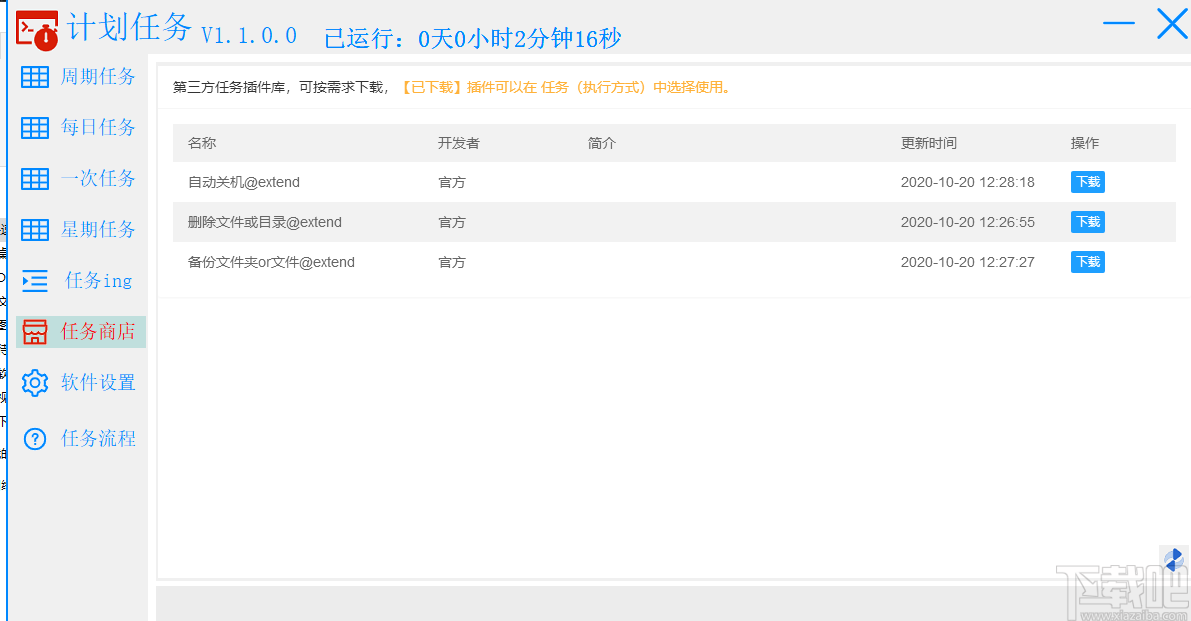Switch to the 每日任务 section
The width and height of the screenshot is (1191, 621).
(99, 127)
